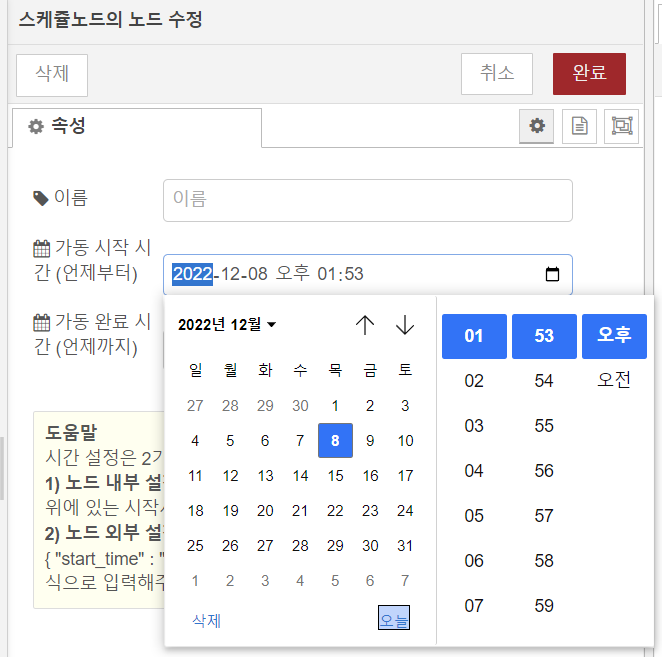Screen dimensions: 662x657
Task: Select hour 06 in time picker
Action: pos(474,561)
